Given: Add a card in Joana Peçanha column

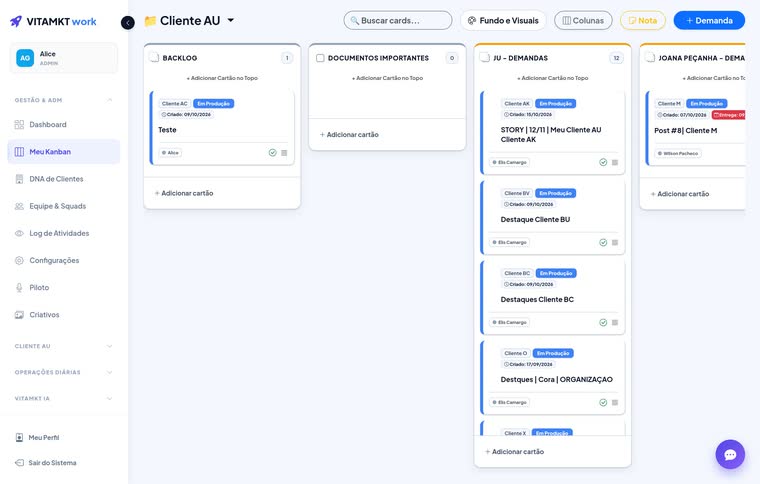Looking at the screenshot, I should [680, 194].
